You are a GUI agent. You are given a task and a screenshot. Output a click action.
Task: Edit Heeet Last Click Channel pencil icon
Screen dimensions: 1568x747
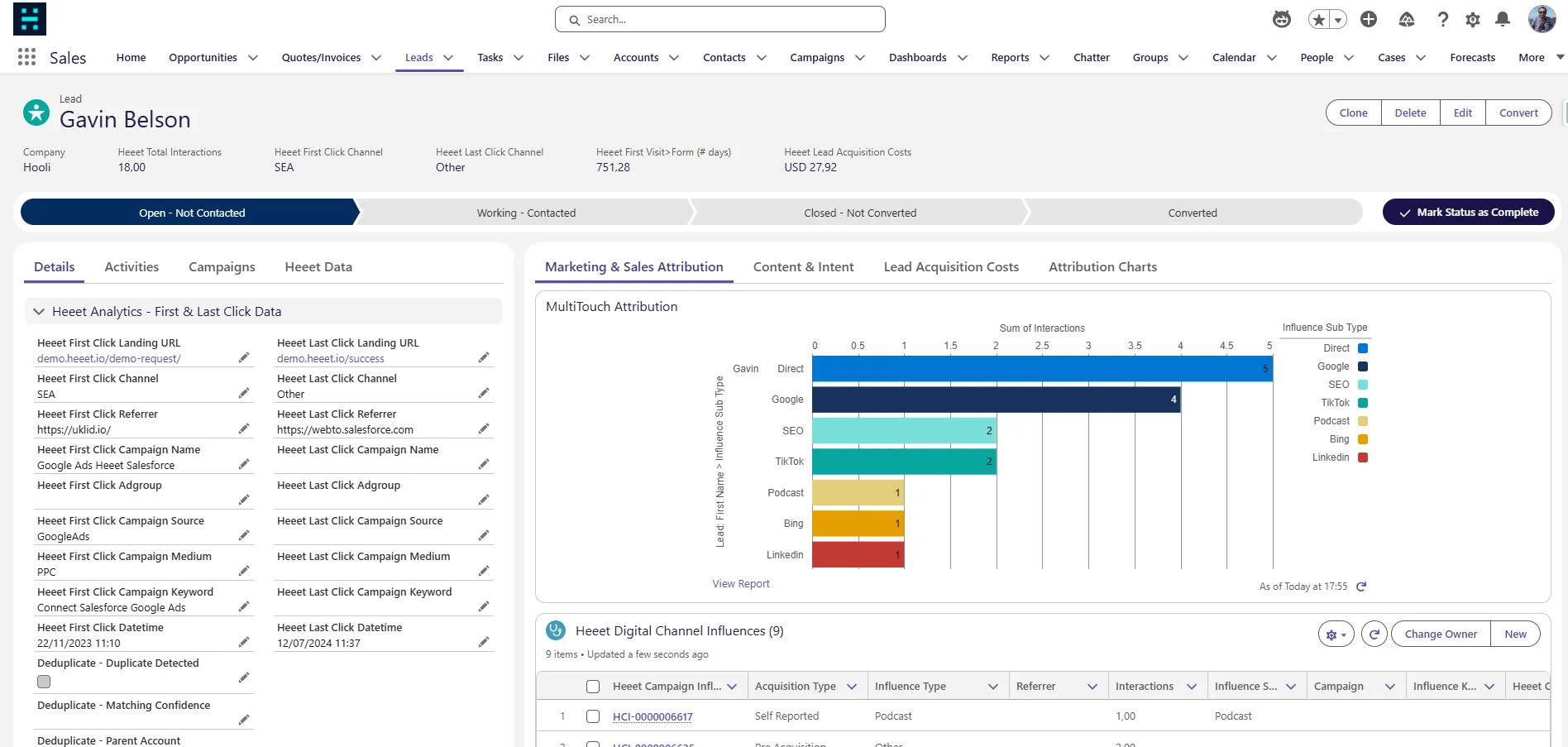coord(484,393)
